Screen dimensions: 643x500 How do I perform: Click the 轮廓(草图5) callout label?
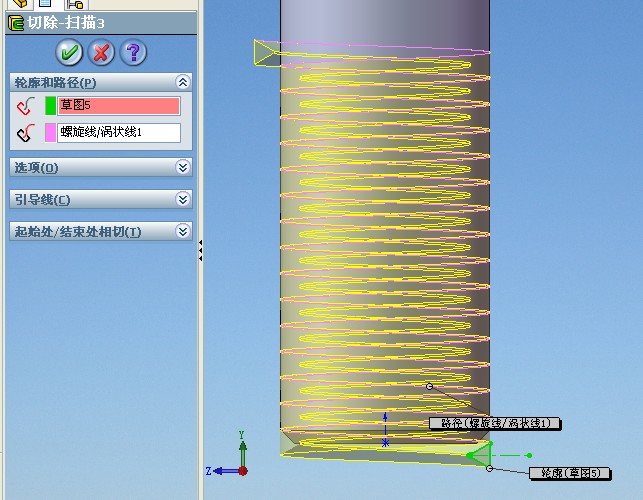click(570, 473)
